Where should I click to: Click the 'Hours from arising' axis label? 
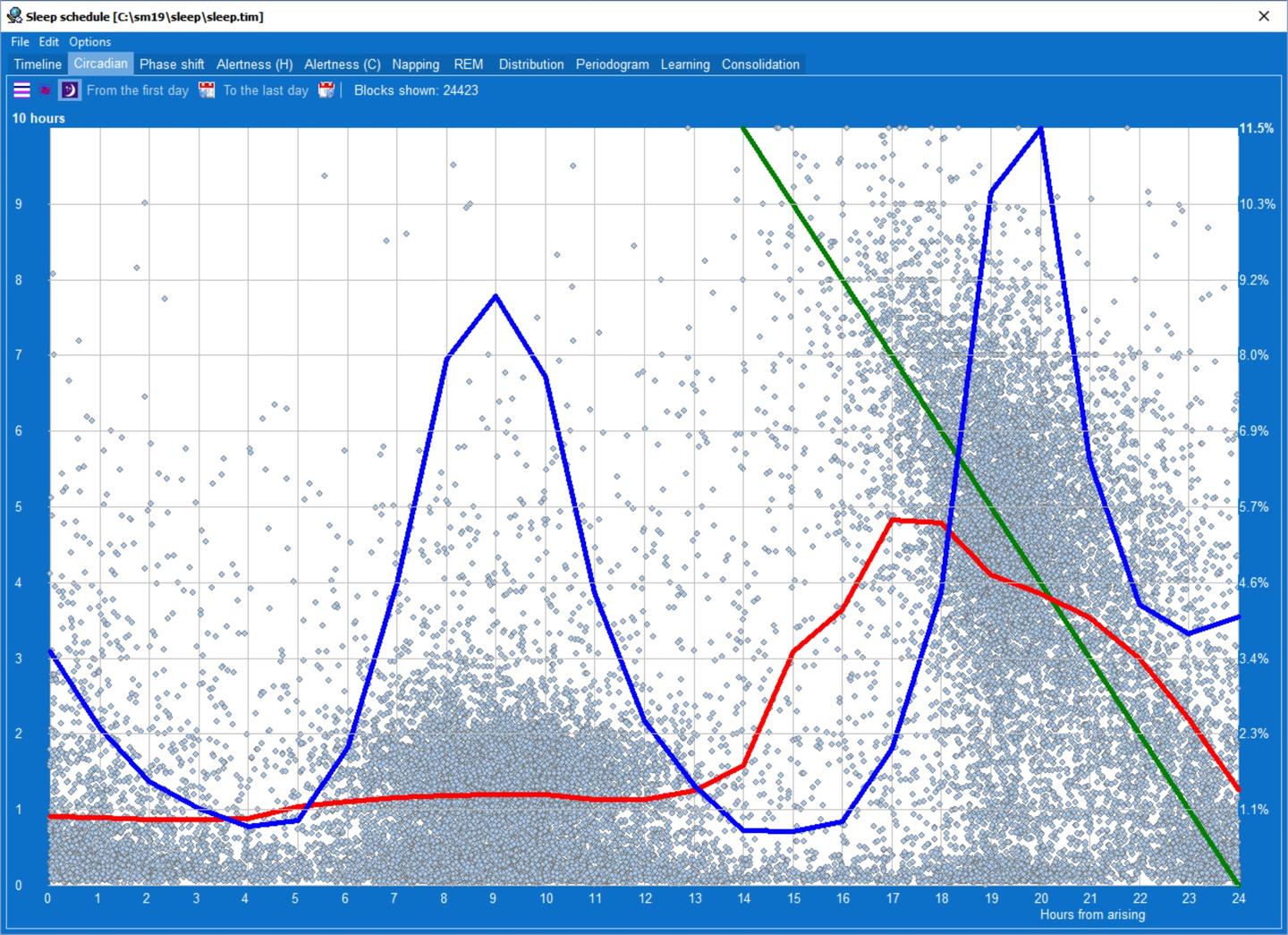(1092, 914)
